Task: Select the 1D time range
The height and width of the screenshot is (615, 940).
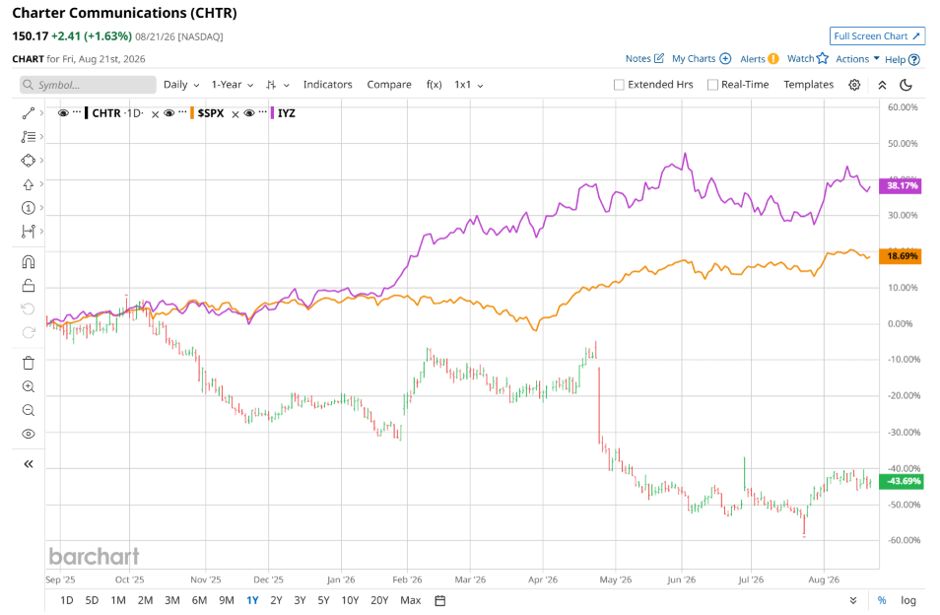Action: tap(67, 601)
